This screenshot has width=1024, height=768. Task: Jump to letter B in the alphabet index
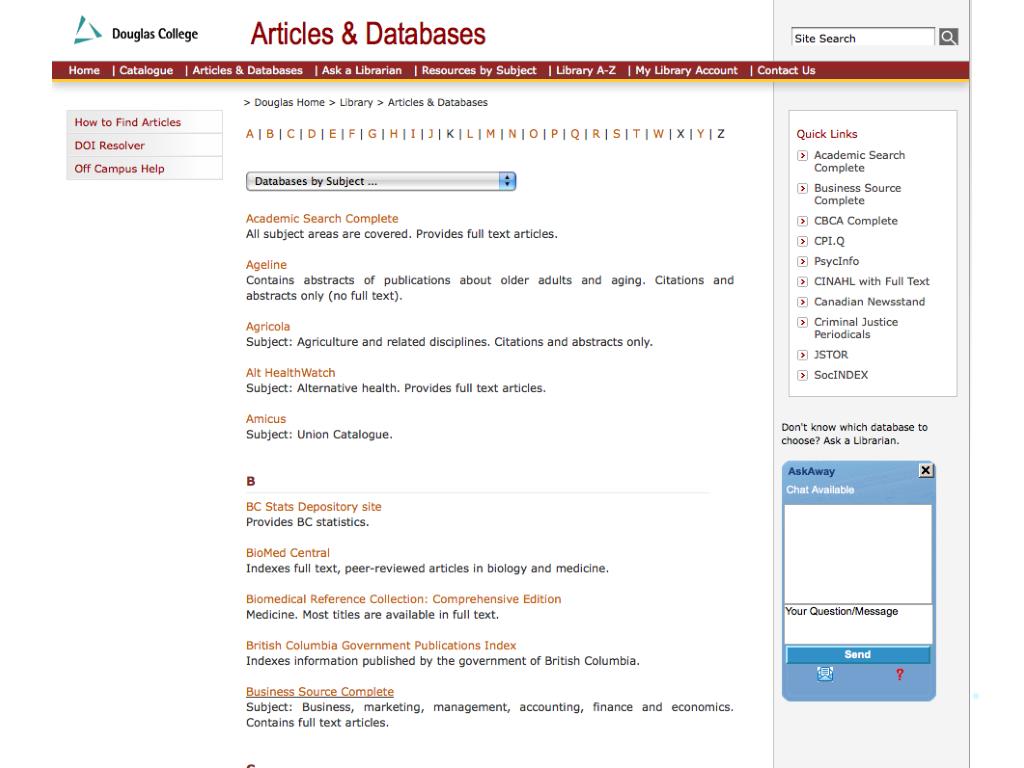click(270, 134)
